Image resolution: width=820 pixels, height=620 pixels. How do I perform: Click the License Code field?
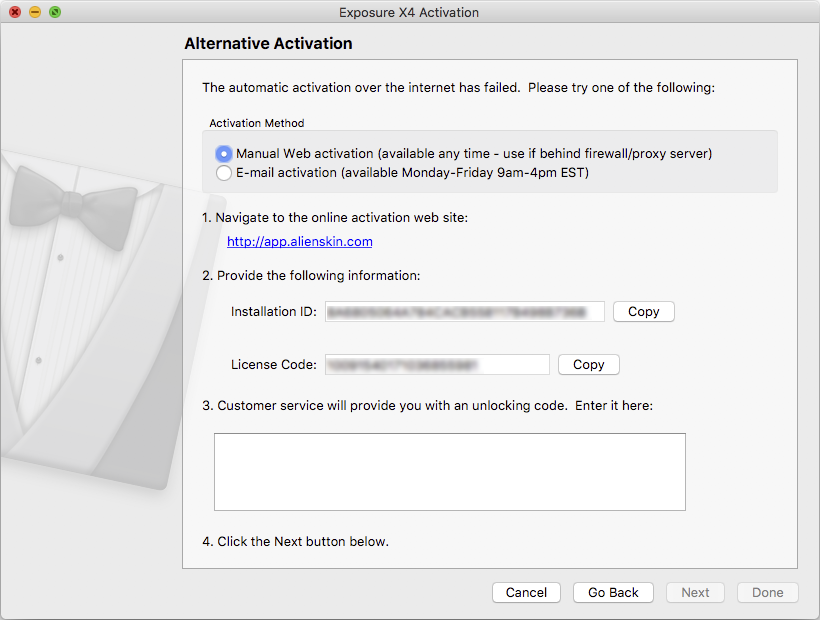pyautogui.click(x=437, y=364)
